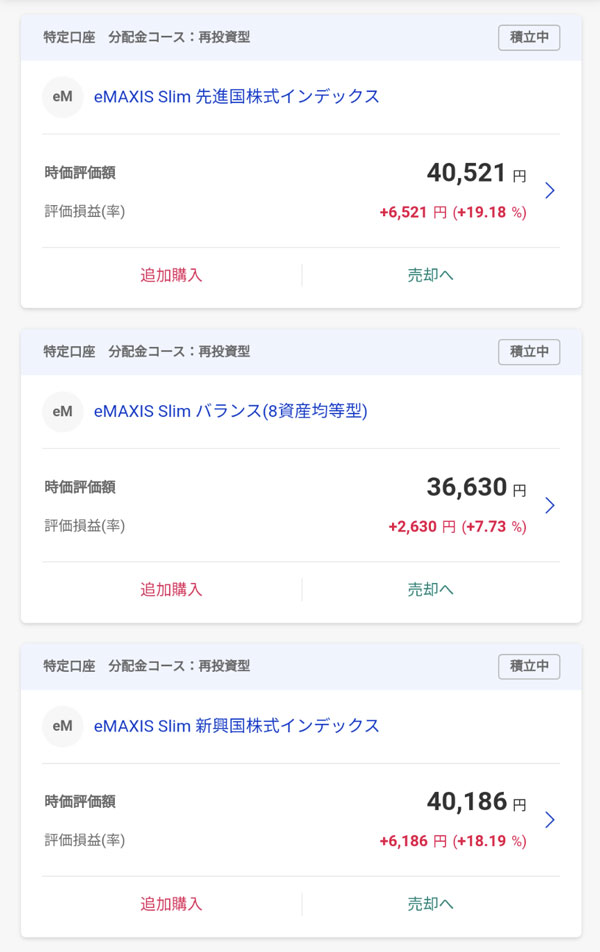The width and height of the screenshot is (600, 952).
Task: Open eMAXIS Slim 新興国株式インデックス fund link
Action: click(x=236, y=726)
